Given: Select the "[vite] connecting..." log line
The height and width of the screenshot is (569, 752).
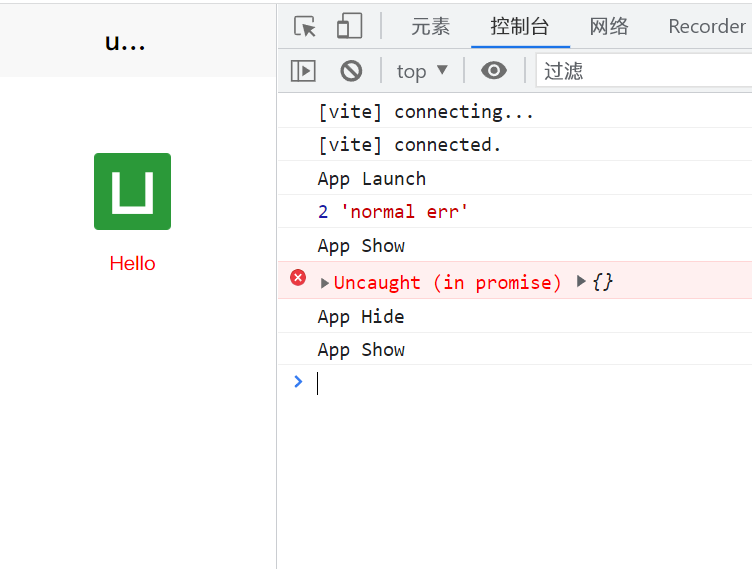Looking at the screenshot, I should click(515, 111).
